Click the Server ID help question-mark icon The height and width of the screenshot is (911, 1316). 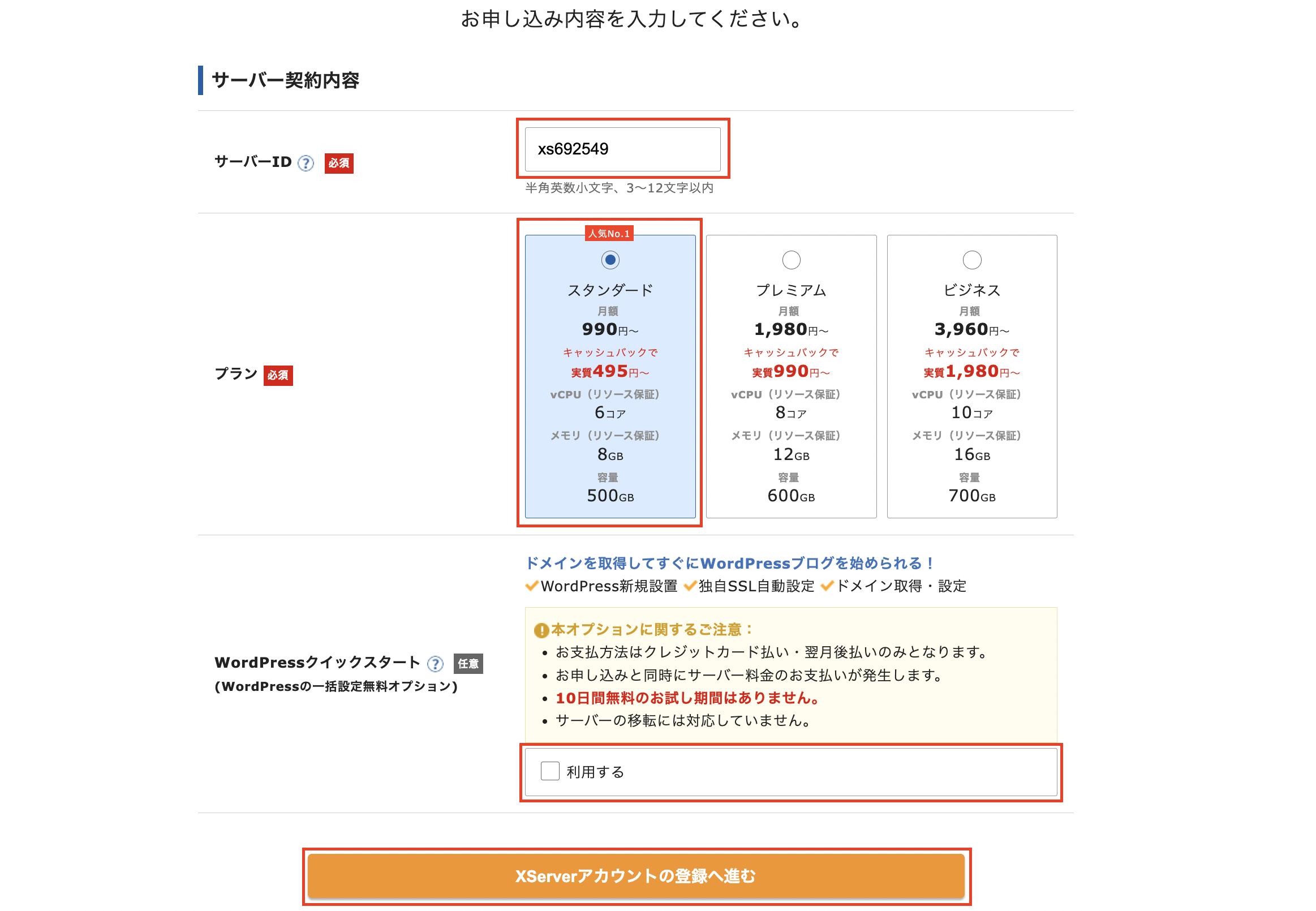pyautogui.click(x=306, y=164)
